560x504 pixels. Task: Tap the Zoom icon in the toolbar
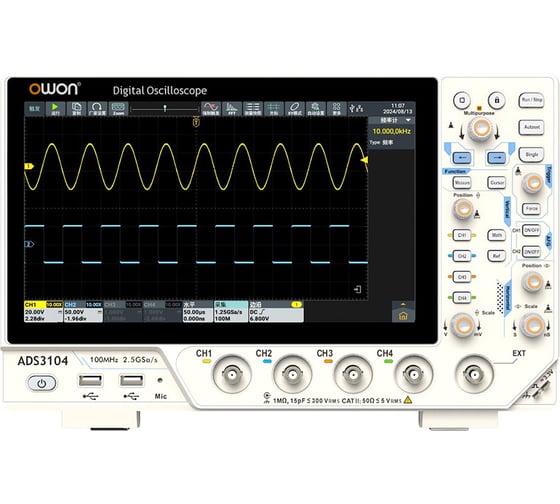(118, 108)
